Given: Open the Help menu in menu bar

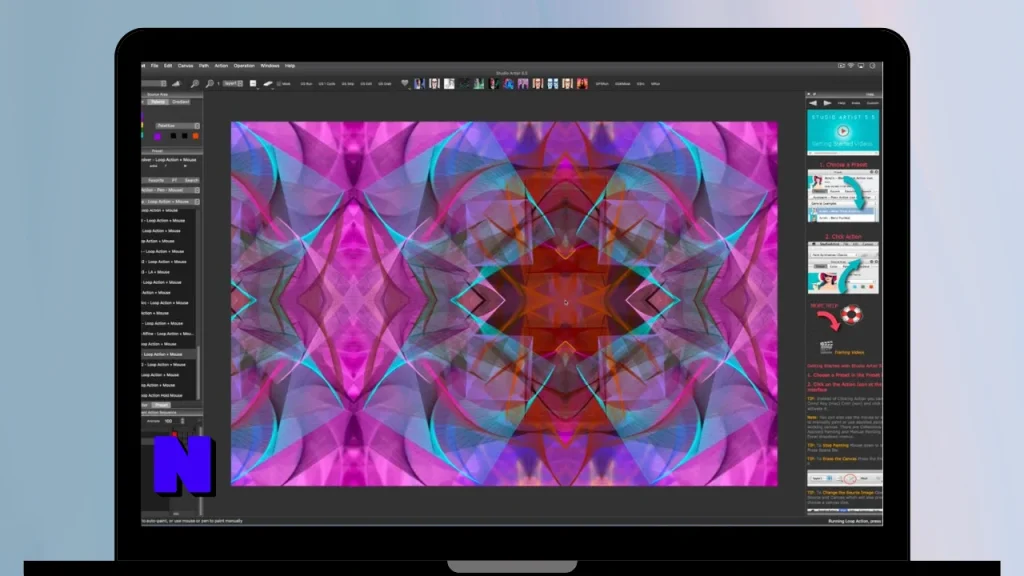Looking at the screenshot, I should tap(290, 66).
